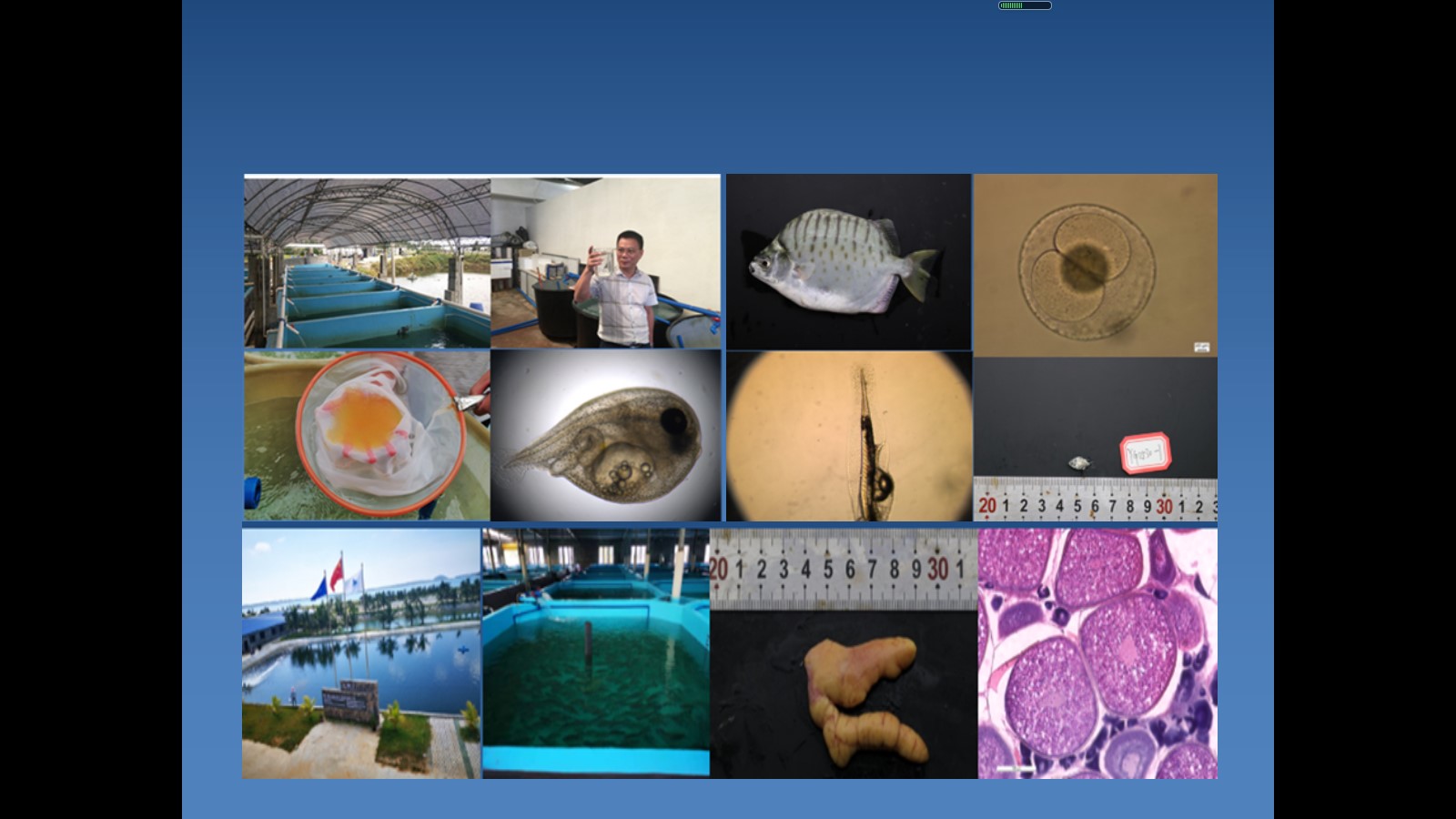Screen dimensions: 1456x819
Task: Select the orange-rimmed net with eggs photo
Action: (x=367, y=435)
